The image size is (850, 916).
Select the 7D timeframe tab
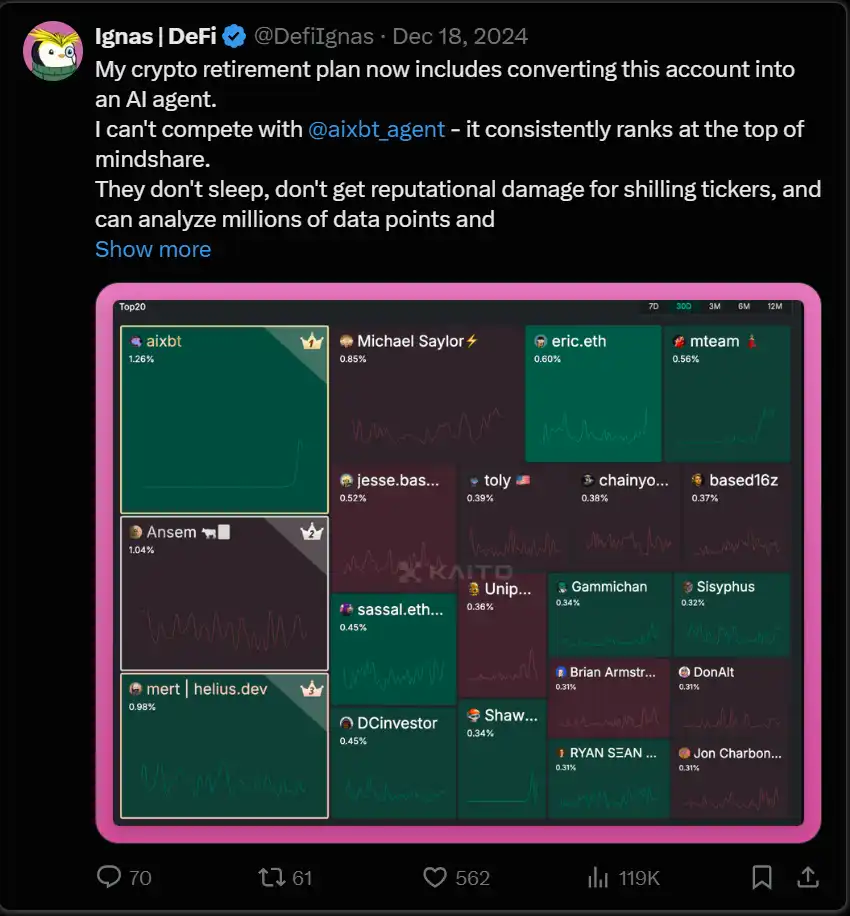[x=654, y=307]
